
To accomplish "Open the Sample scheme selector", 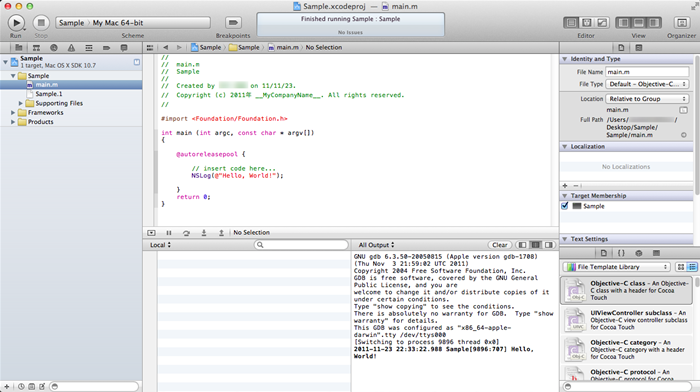I will [71, 23].
